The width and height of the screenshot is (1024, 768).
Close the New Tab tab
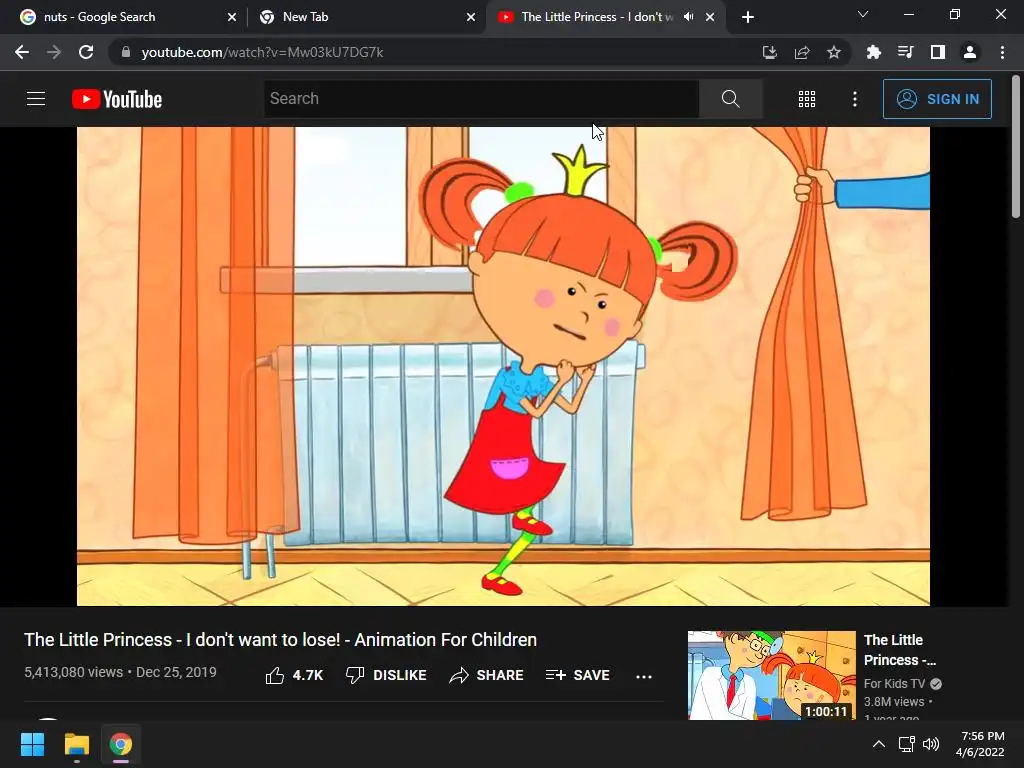click(471, 18)
